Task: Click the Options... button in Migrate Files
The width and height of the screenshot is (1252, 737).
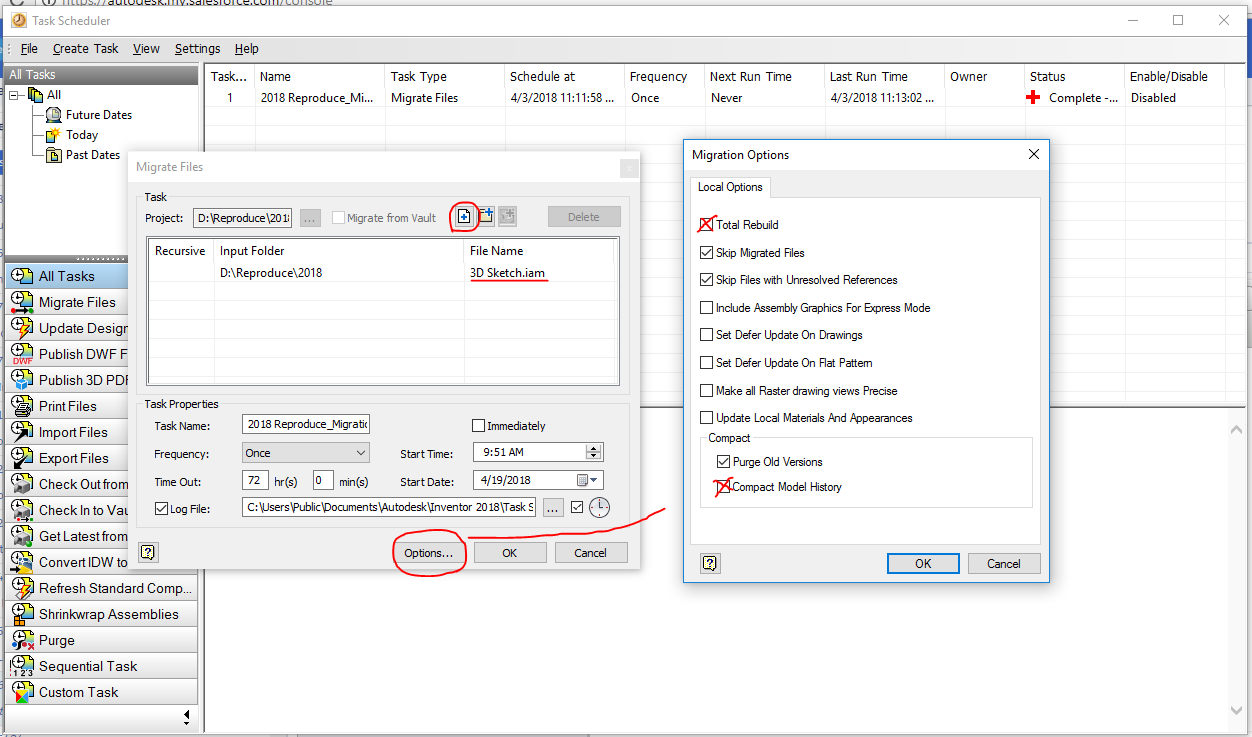Action: click(429, 553)
